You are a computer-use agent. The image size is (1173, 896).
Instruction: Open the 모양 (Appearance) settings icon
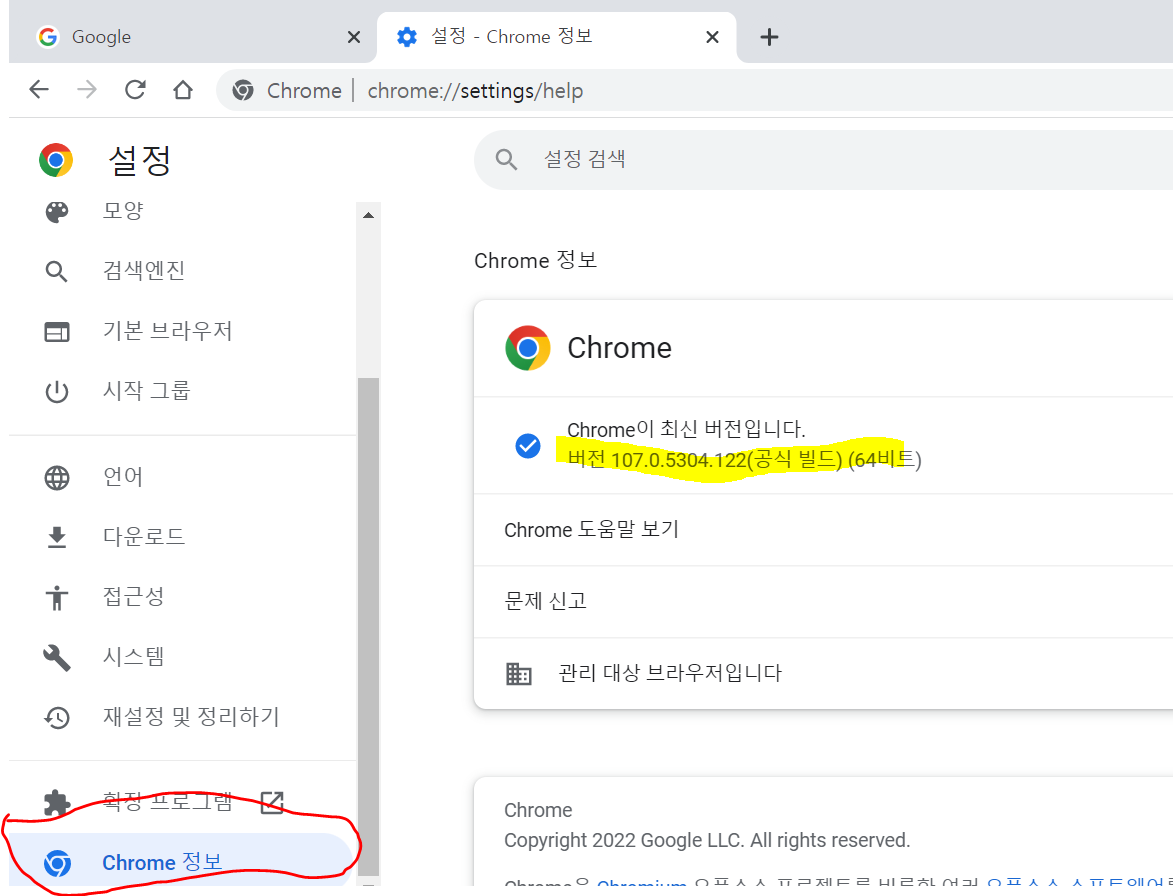pyautogui.click(x=57, y=210)
